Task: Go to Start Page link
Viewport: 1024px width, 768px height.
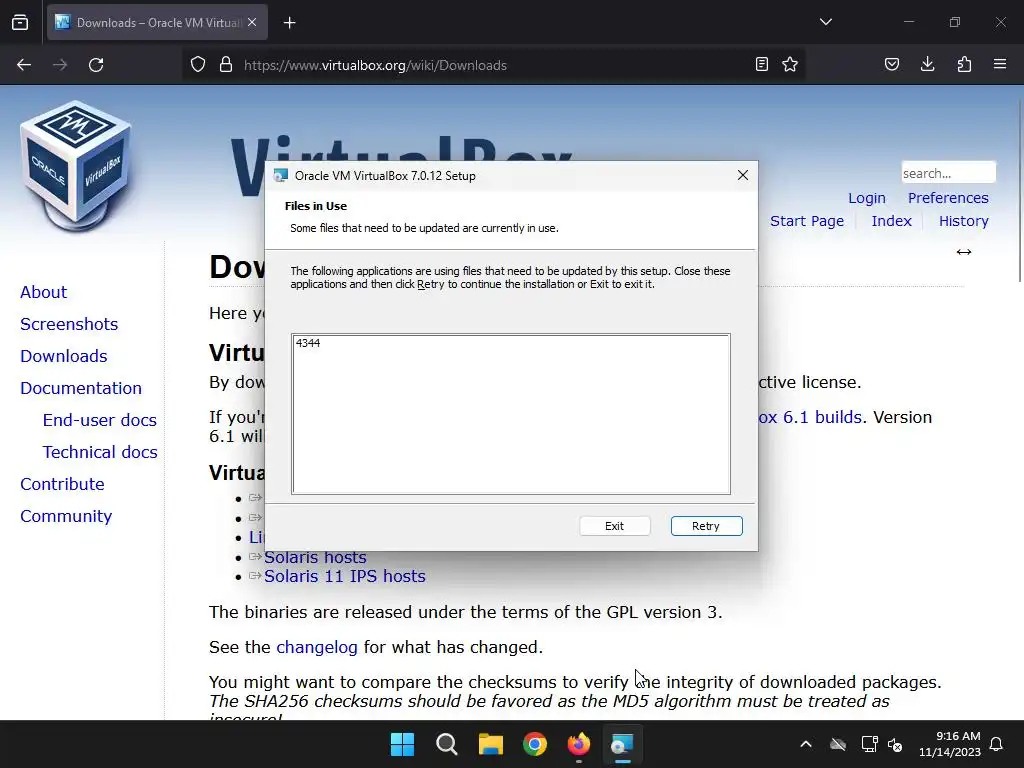Action: pyautogui.click(x=807, y=221)
